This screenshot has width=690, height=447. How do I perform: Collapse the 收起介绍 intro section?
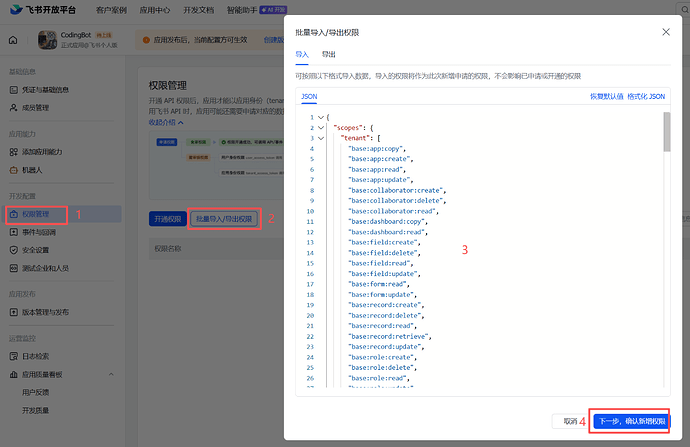(166, 122)
